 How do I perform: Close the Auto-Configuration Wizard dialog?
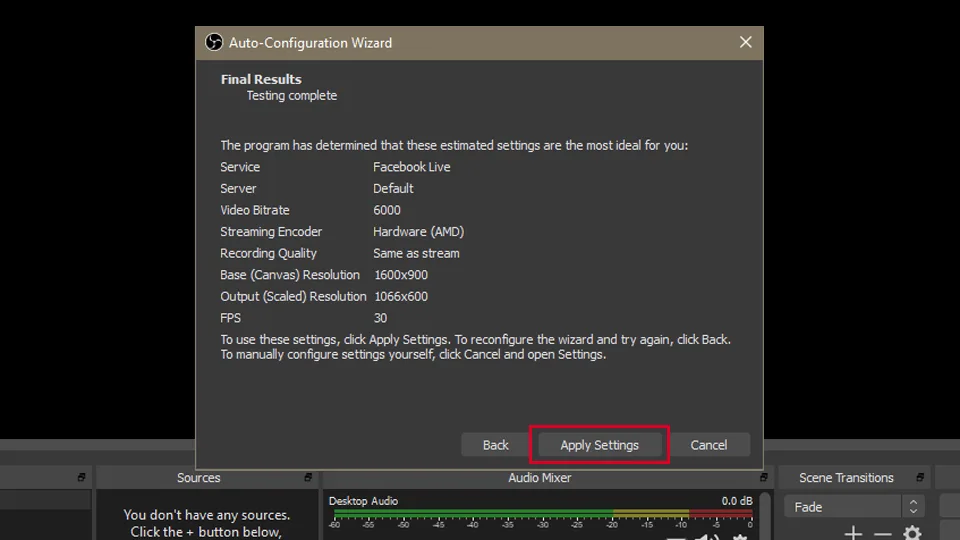[745, 42]
